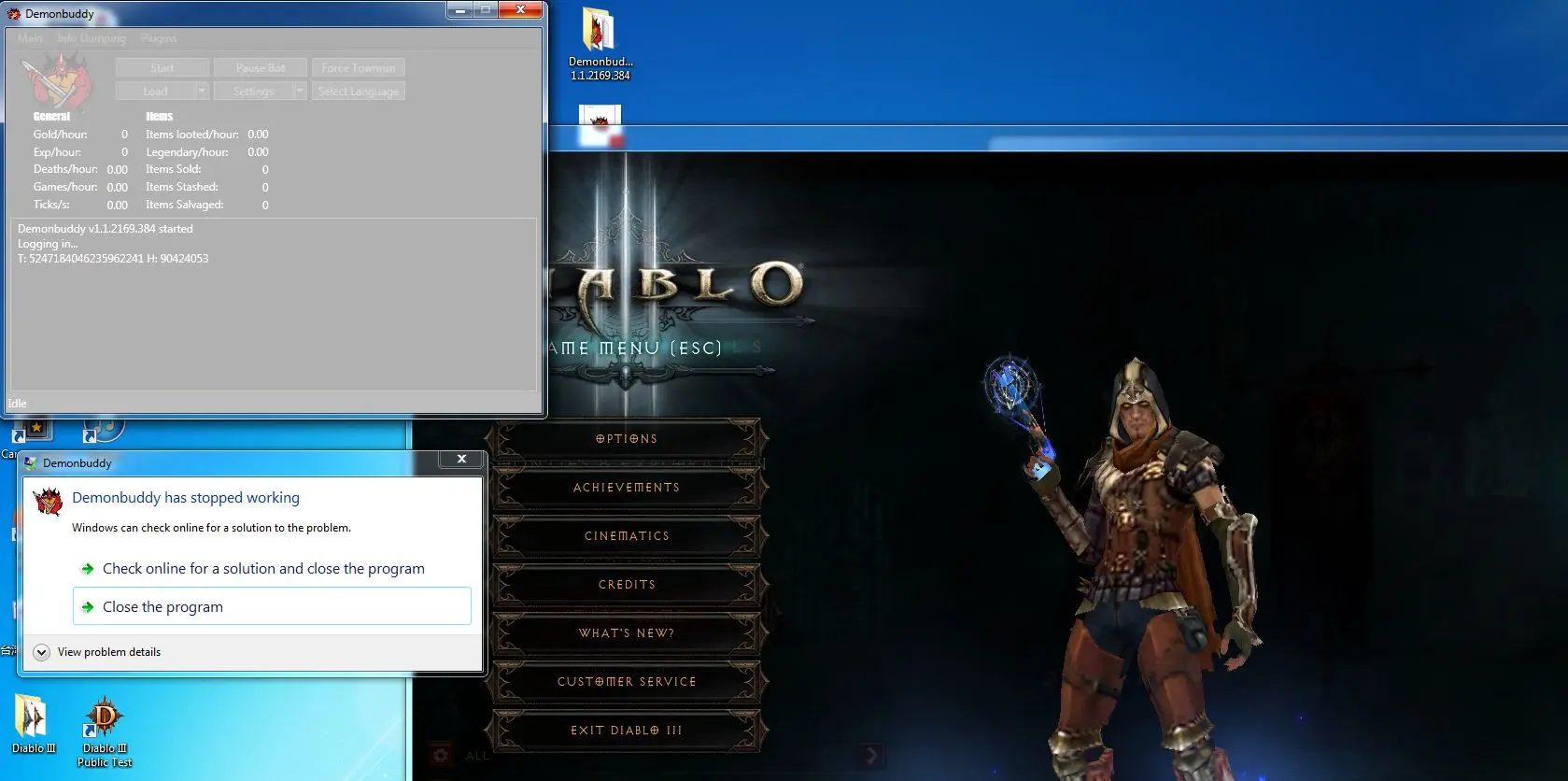Click the Legendary/hour statistic label
This screenshot has width=1568, height=781.
tap(187, 152)
